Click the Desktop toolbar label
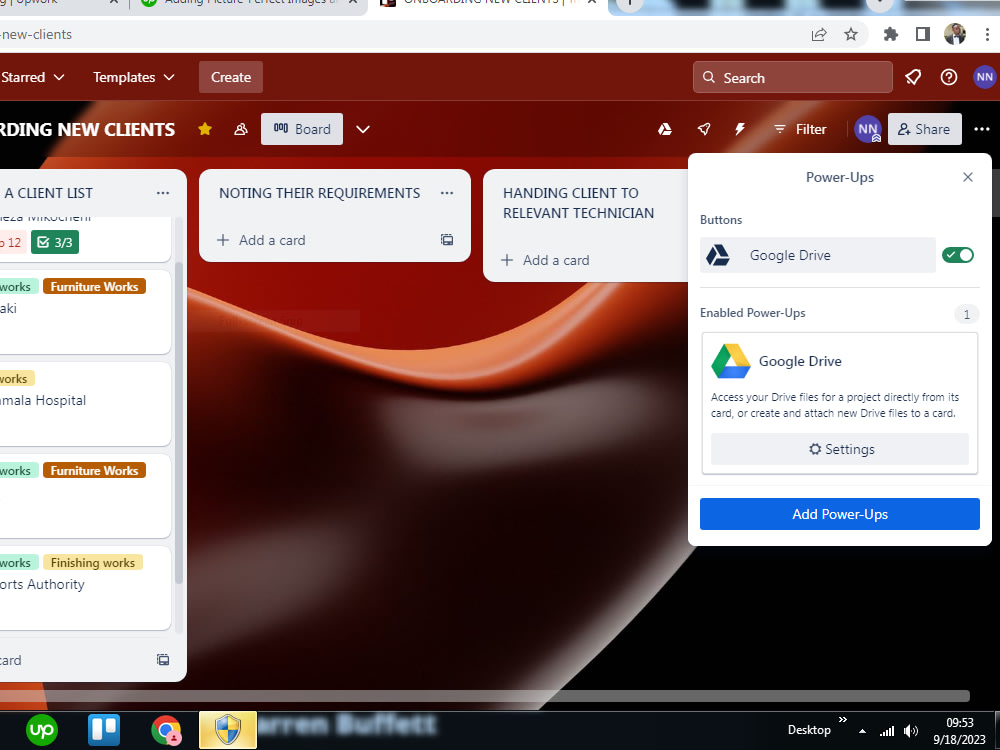1000x750 pixels. coord(809,730)
